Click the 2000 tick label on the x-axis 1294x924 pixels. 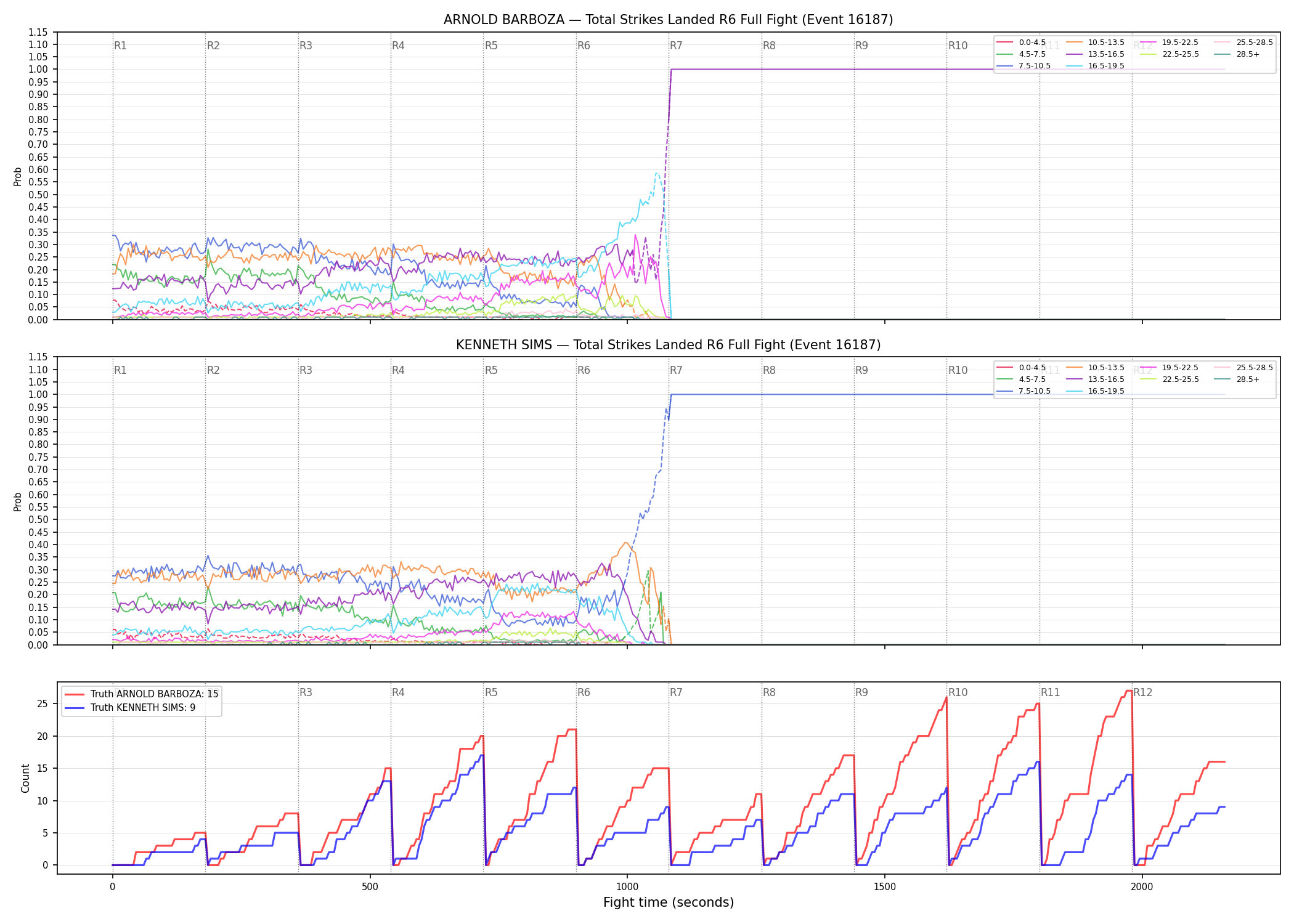1142,887
